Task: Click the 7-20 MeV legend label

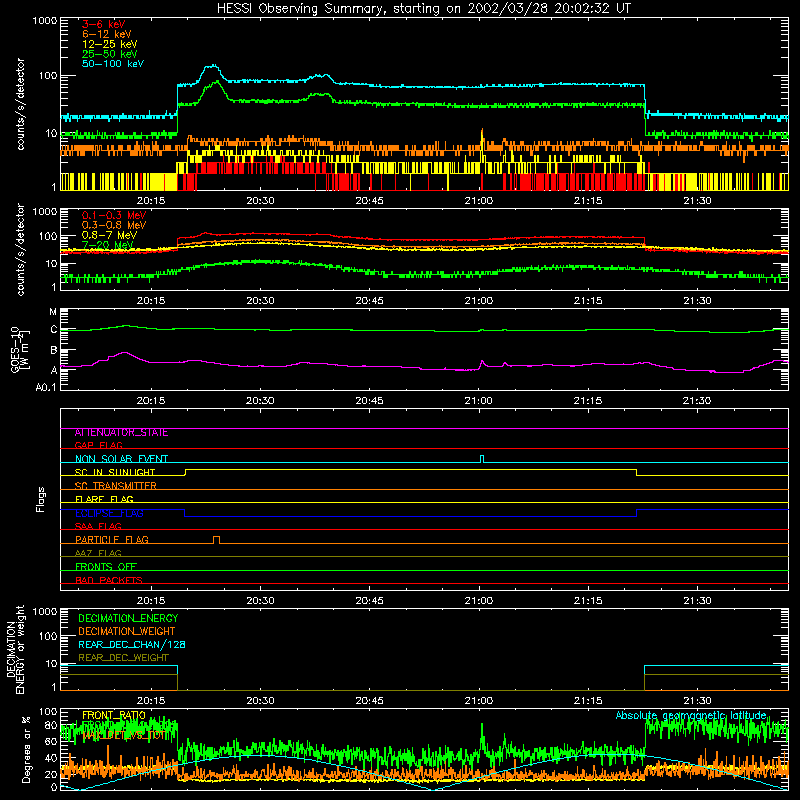Action: pos(108,245)
